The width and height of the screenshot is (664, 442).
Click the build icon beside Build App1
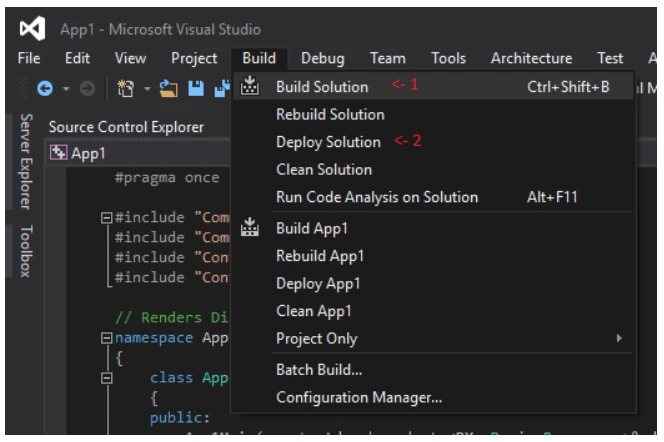249,227
